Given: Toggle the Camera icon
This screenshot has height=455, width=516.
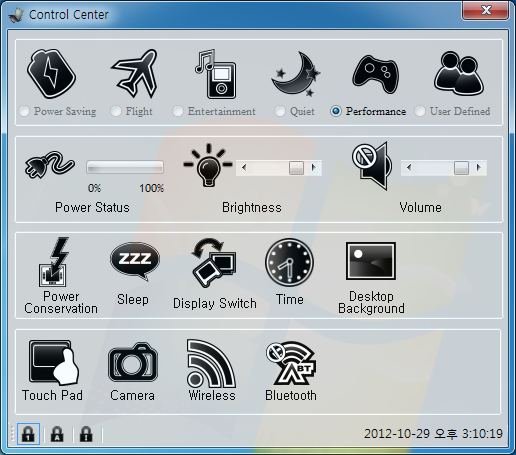Looking at the screenshot, I should 133,362.
